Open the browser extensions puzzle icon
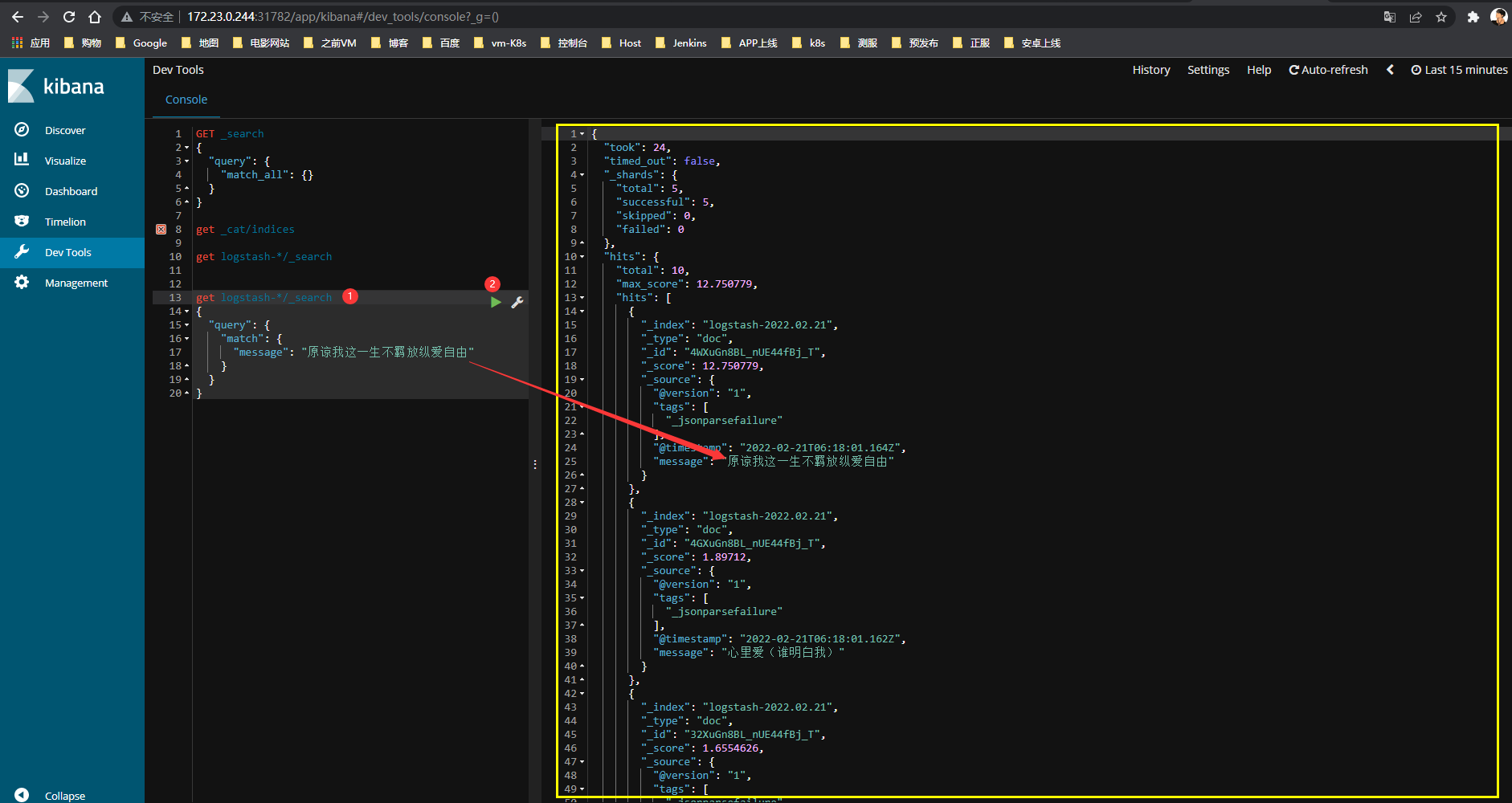 click(x=1473, y=17)
